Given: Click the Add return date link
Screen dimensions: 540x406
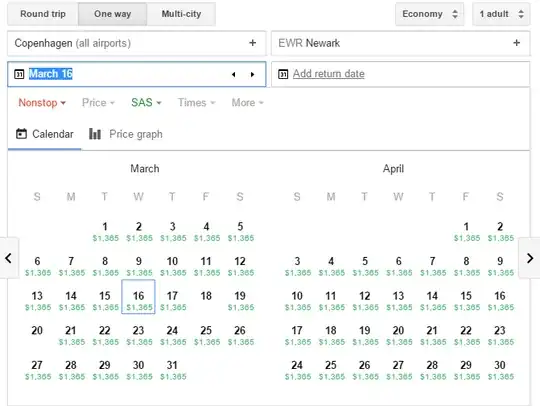Looking at the screenshot, I should [329, 74].
